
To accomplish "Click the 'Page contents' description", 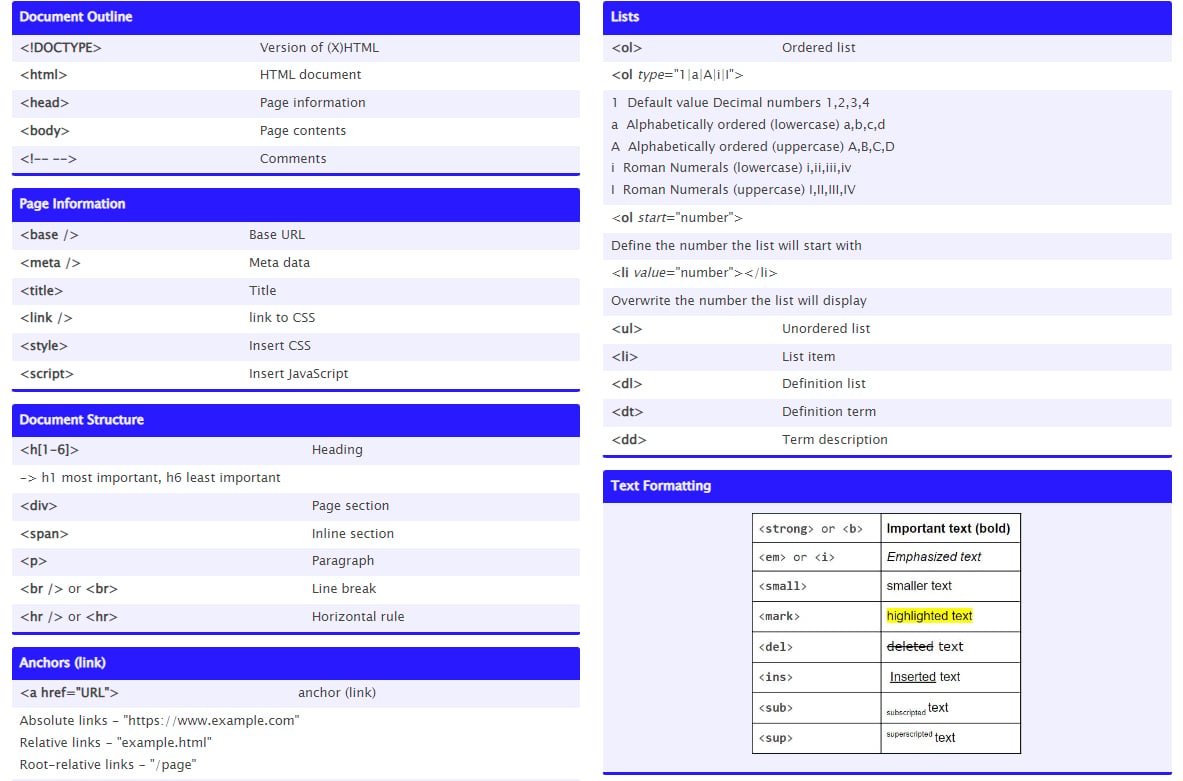I will pyautogui.click(x=303, y=131).
